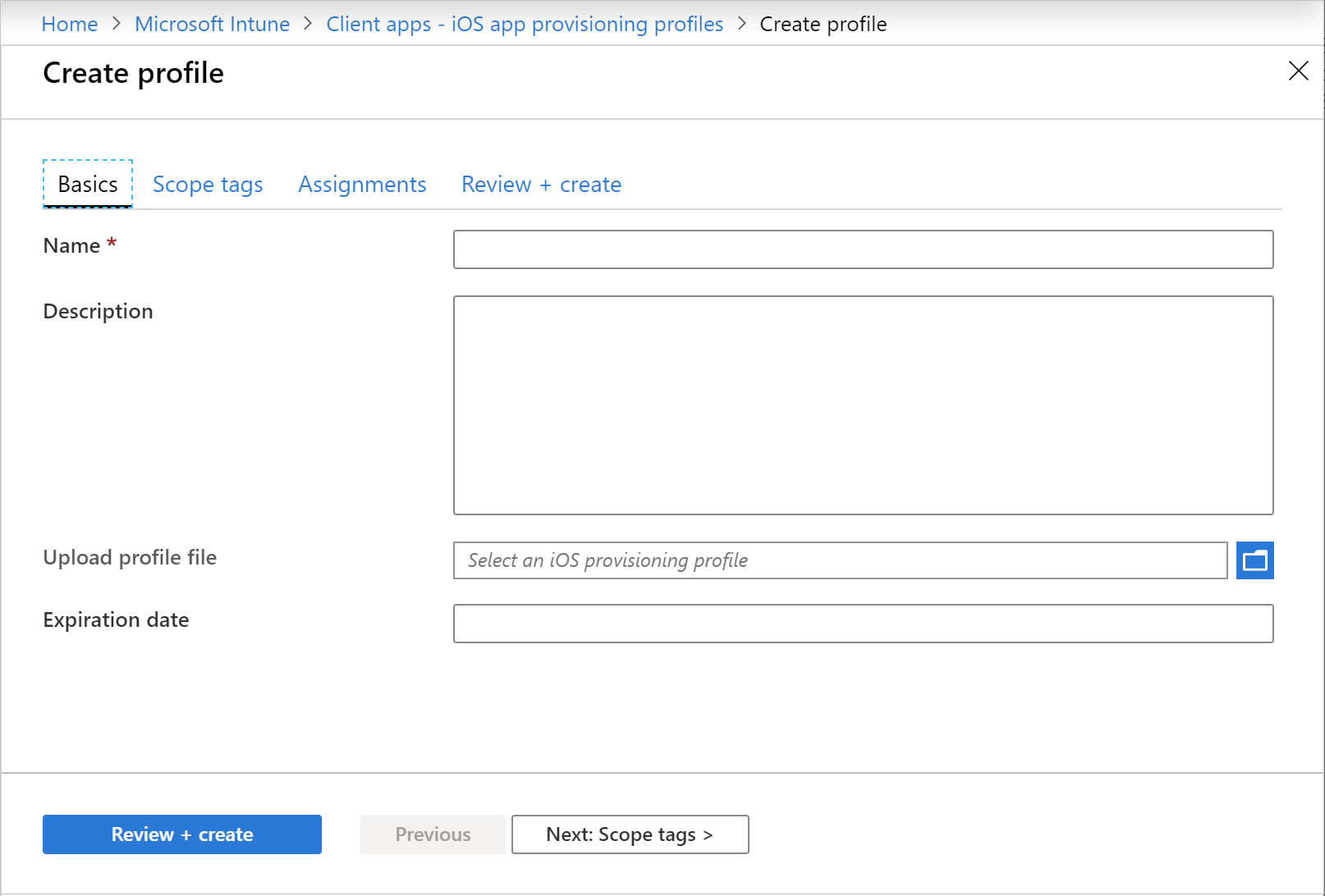Screen dimensions: 1325x896
Task: Click inside the Name input field
Action: click(x=862, y=249)
